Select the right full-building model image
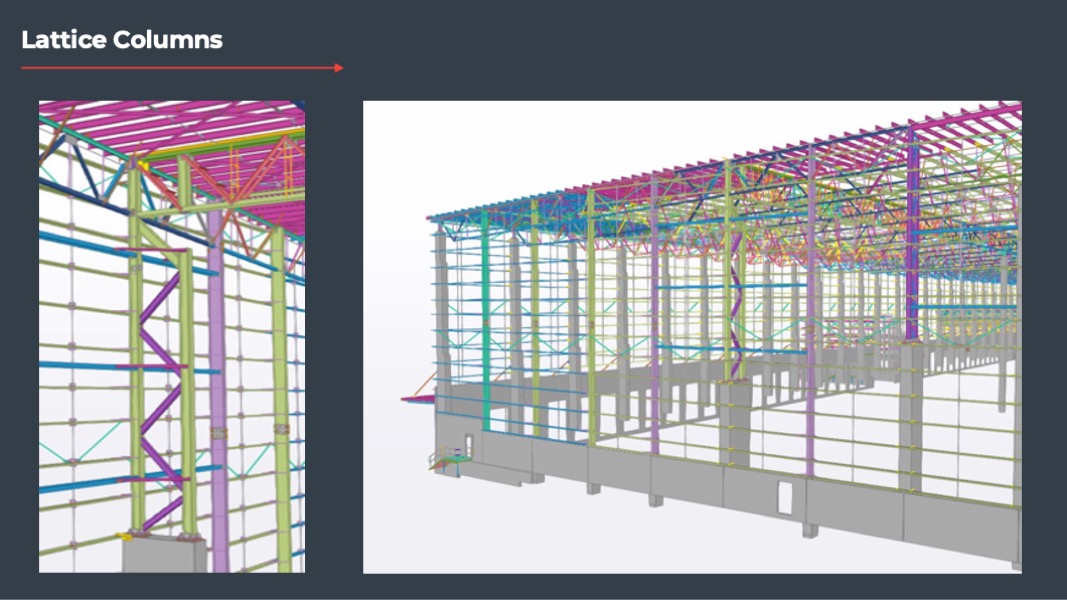The width and height of the screenshot is (1067, 600). click(x=691, y=336)
